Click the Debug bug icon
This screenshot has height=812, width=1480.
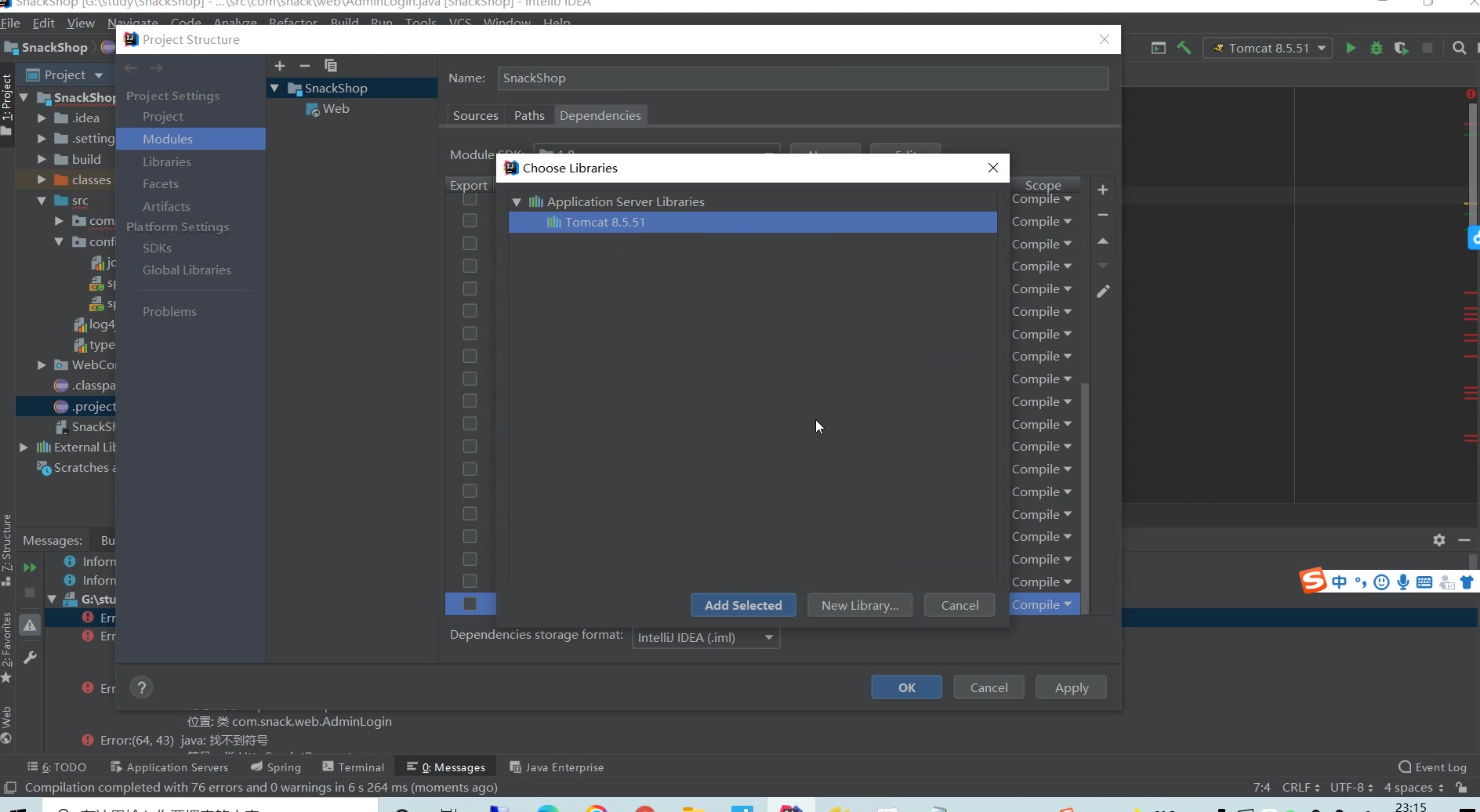click(x=1377, y=48)
